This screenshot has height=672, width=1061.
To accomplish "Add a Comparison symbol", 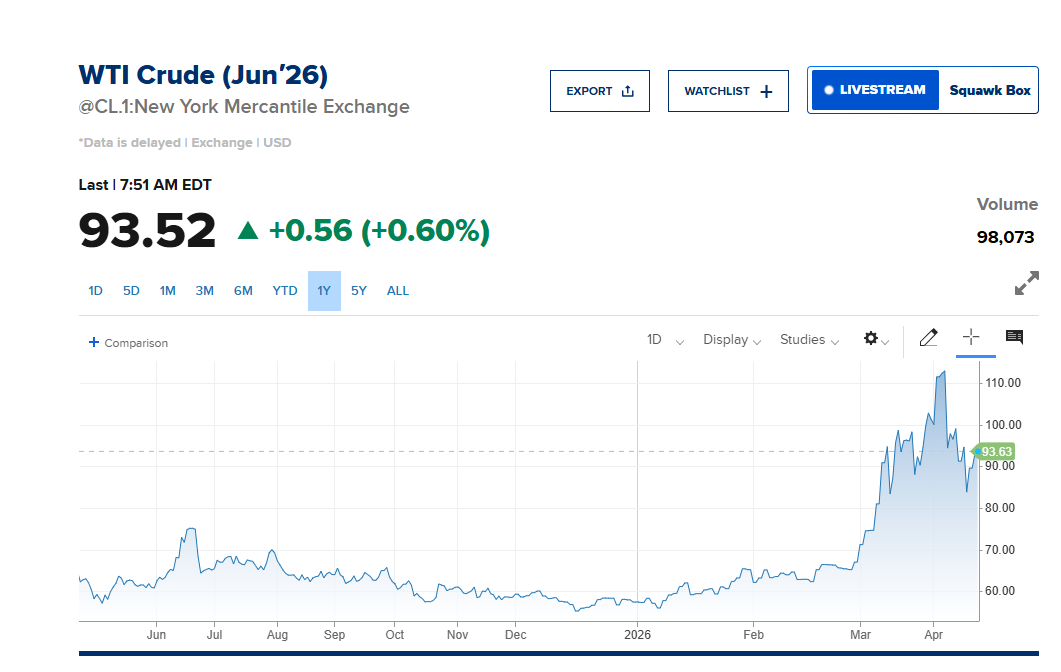I will tap(129, 342).
